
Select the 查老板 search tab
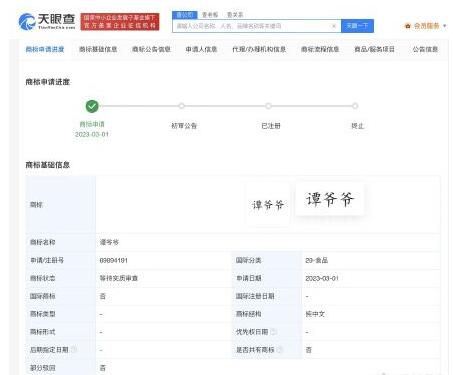coord(210,15)
